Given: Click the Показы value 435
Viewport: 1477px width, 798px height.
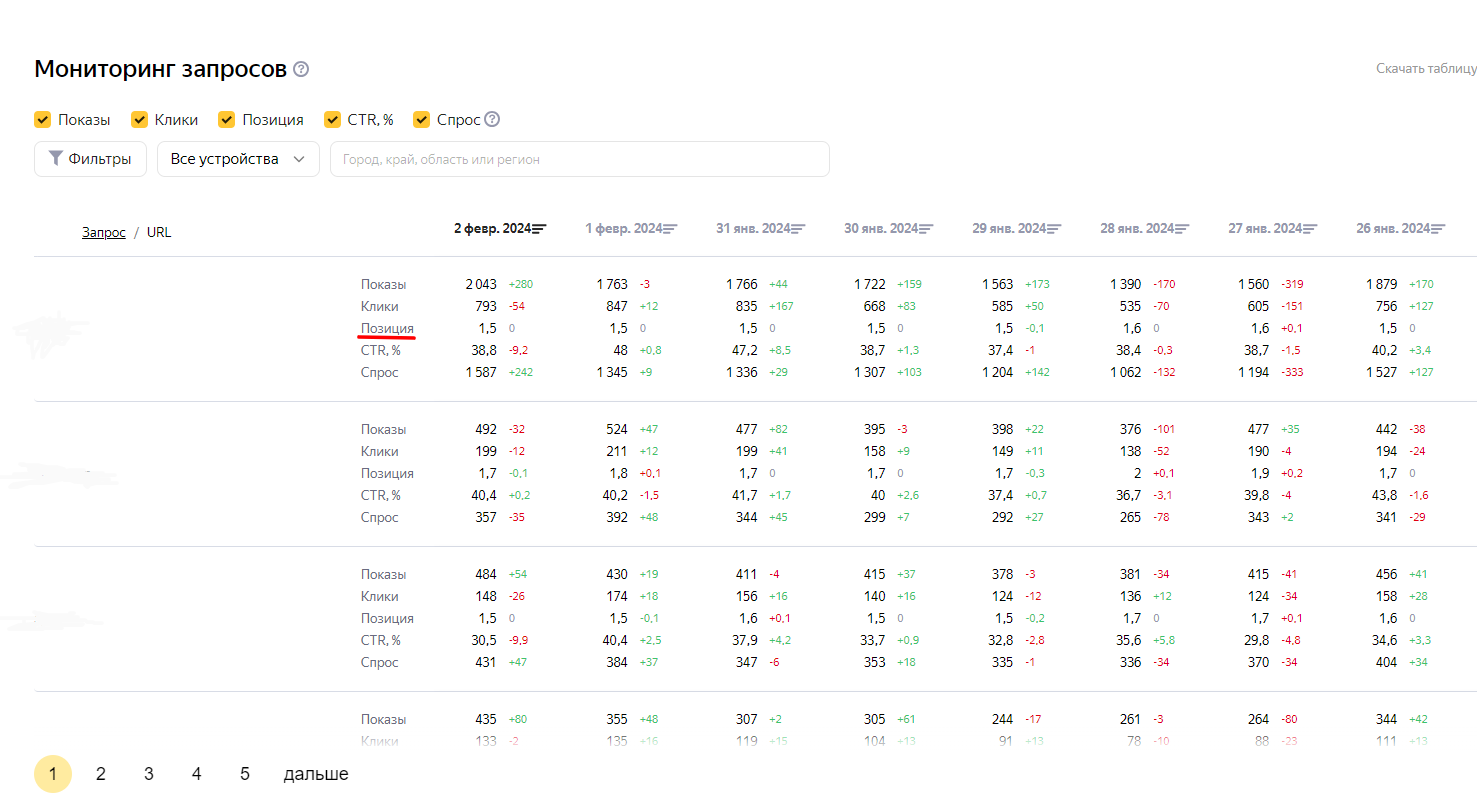Looking at the screenshot, I should 486,720.
